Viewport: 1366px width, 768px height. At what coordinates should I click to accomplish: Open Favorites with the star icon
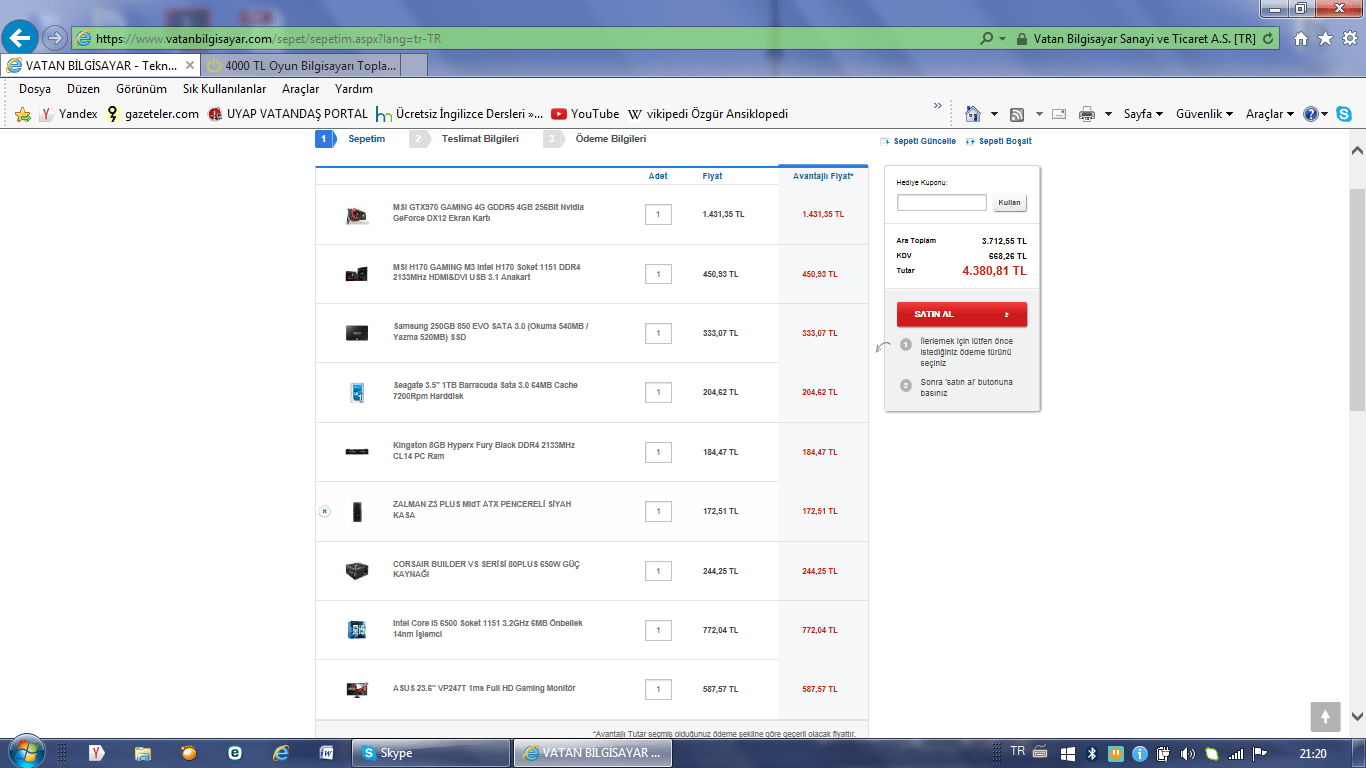point(1325,38)
